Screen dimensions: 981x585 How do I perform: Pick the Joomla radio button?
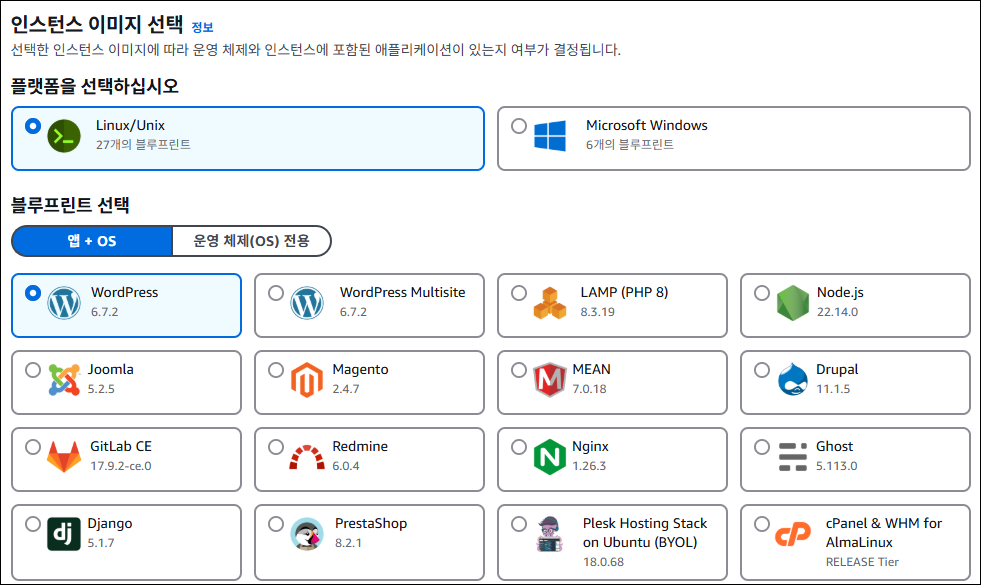(x=33, y=370)
